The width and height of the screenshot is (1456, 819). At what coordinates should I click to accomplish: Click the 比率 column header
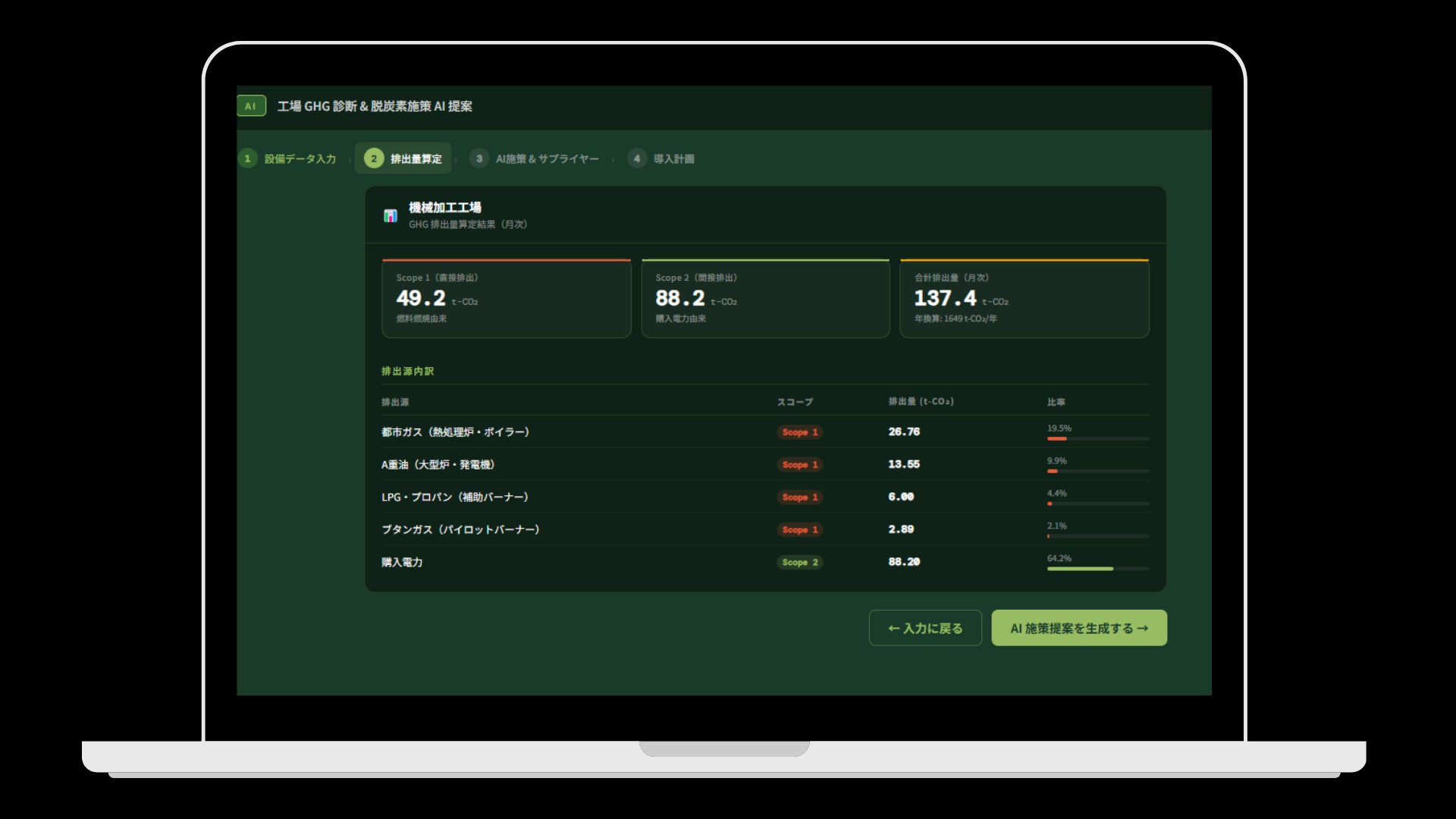[x=1056, y=402]
